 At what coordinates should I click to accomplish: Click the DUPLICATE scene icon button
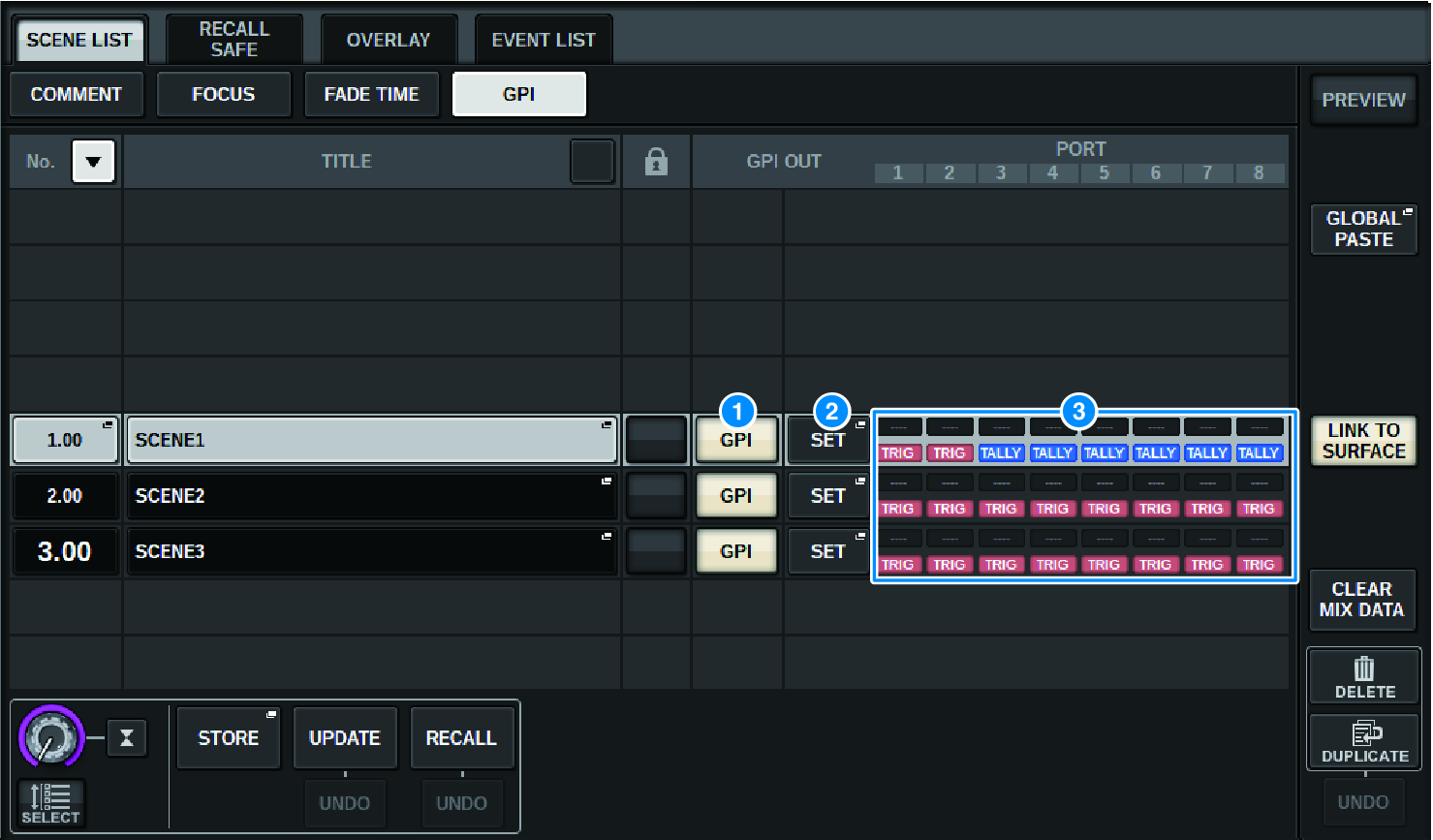[1364, 741]
